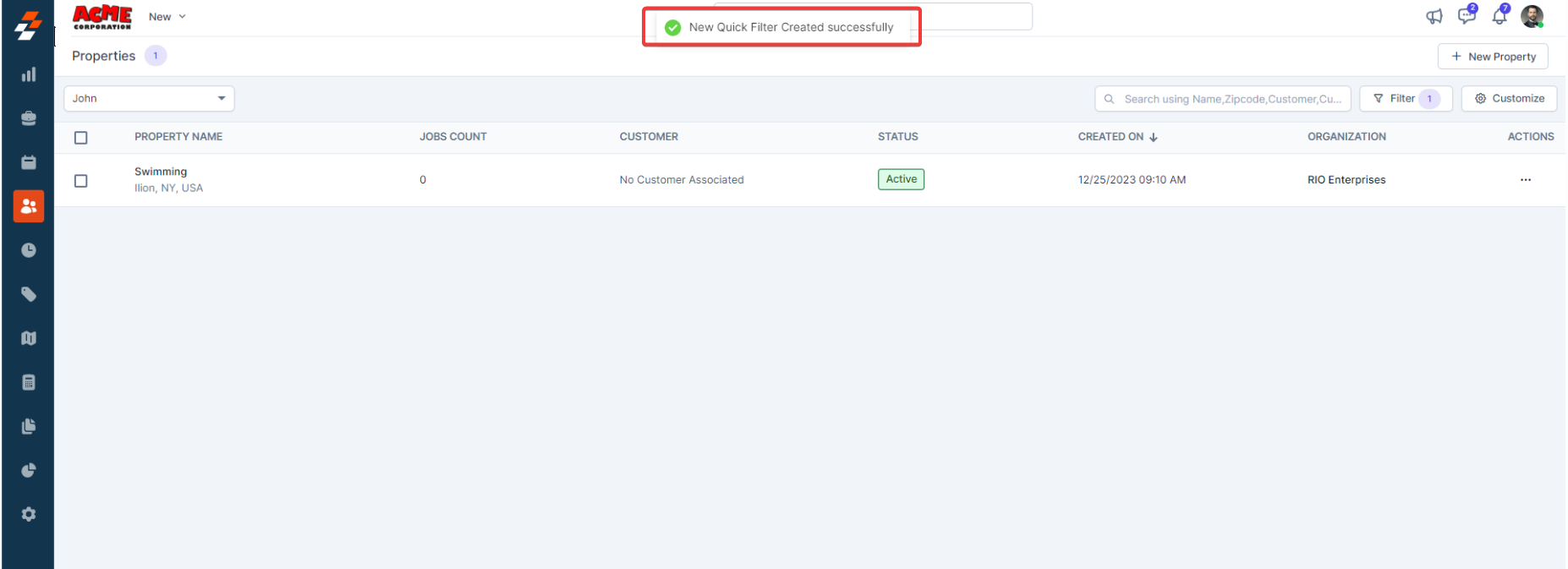Check the Swimming property row checkbox
The height and width of the screenshot is (569, 1568).
coord(81,181)
